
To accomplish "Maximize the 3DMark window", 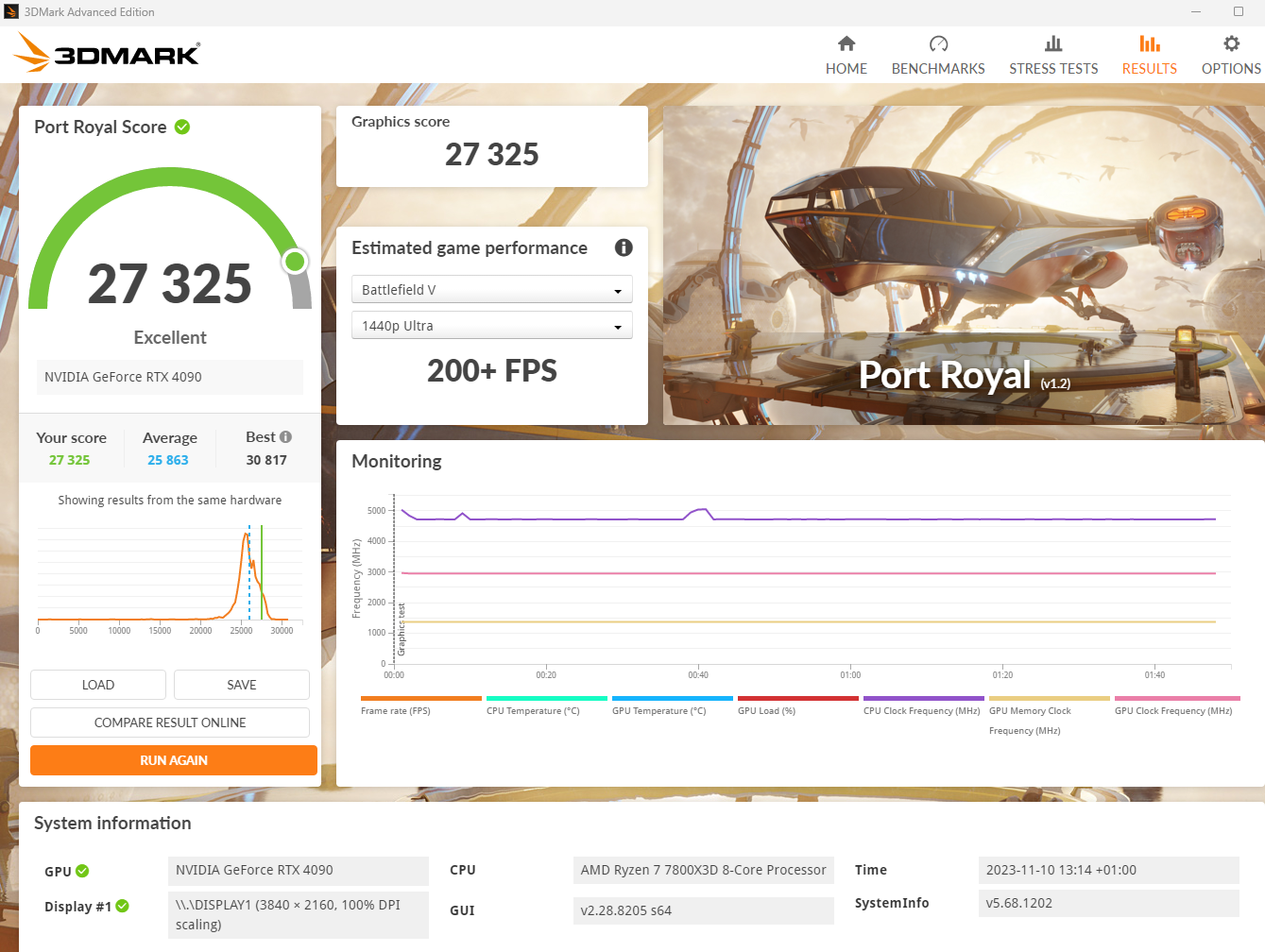I will coord(1239,12).
